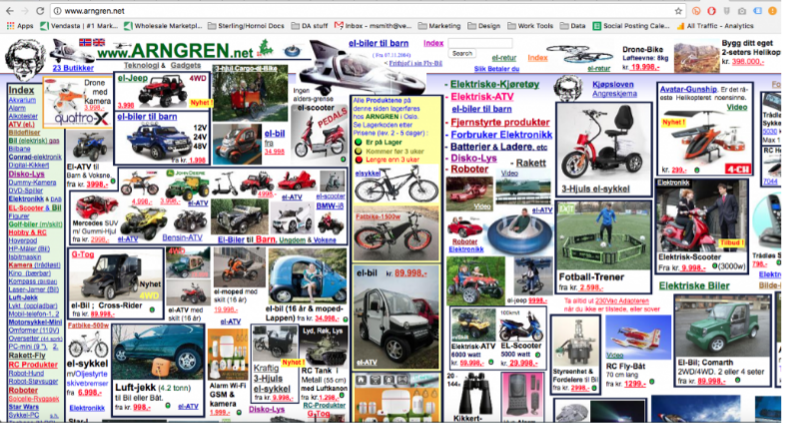Click the blue tag extension icon
This screenshot has width=785, height=427.
757,11
